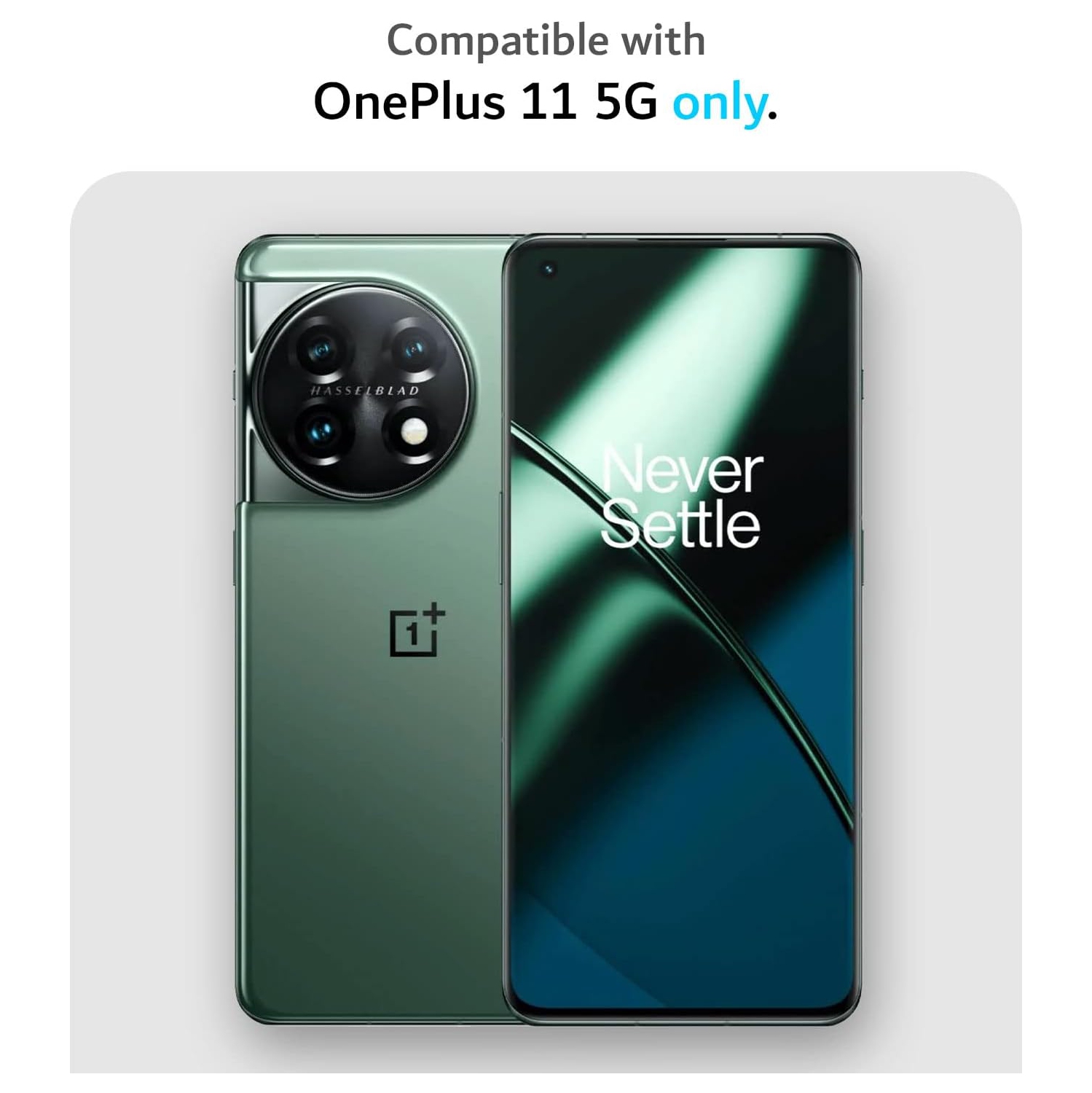Click the word "Never" on the screen
1092x1093 pixels.
[682, 471]
